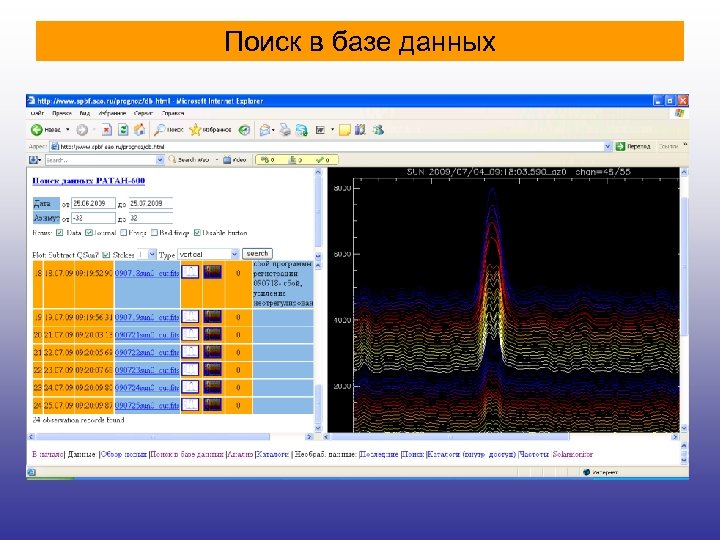
Task: Click the Азимут from field -32
Action: click(x=93, y=218)
